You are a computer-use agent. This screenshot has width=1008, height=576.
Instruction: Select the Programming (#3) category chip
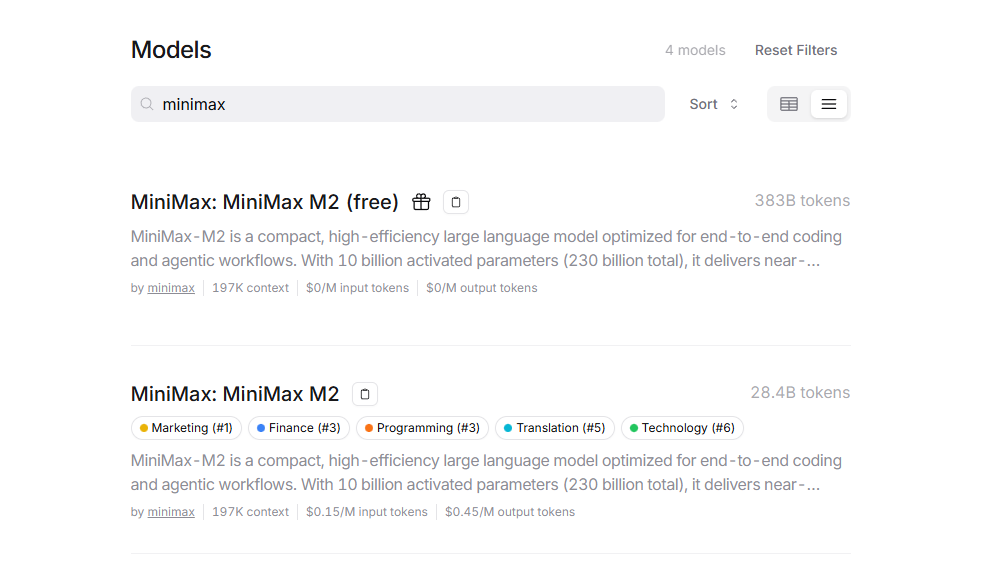click(x=422, y=427)
